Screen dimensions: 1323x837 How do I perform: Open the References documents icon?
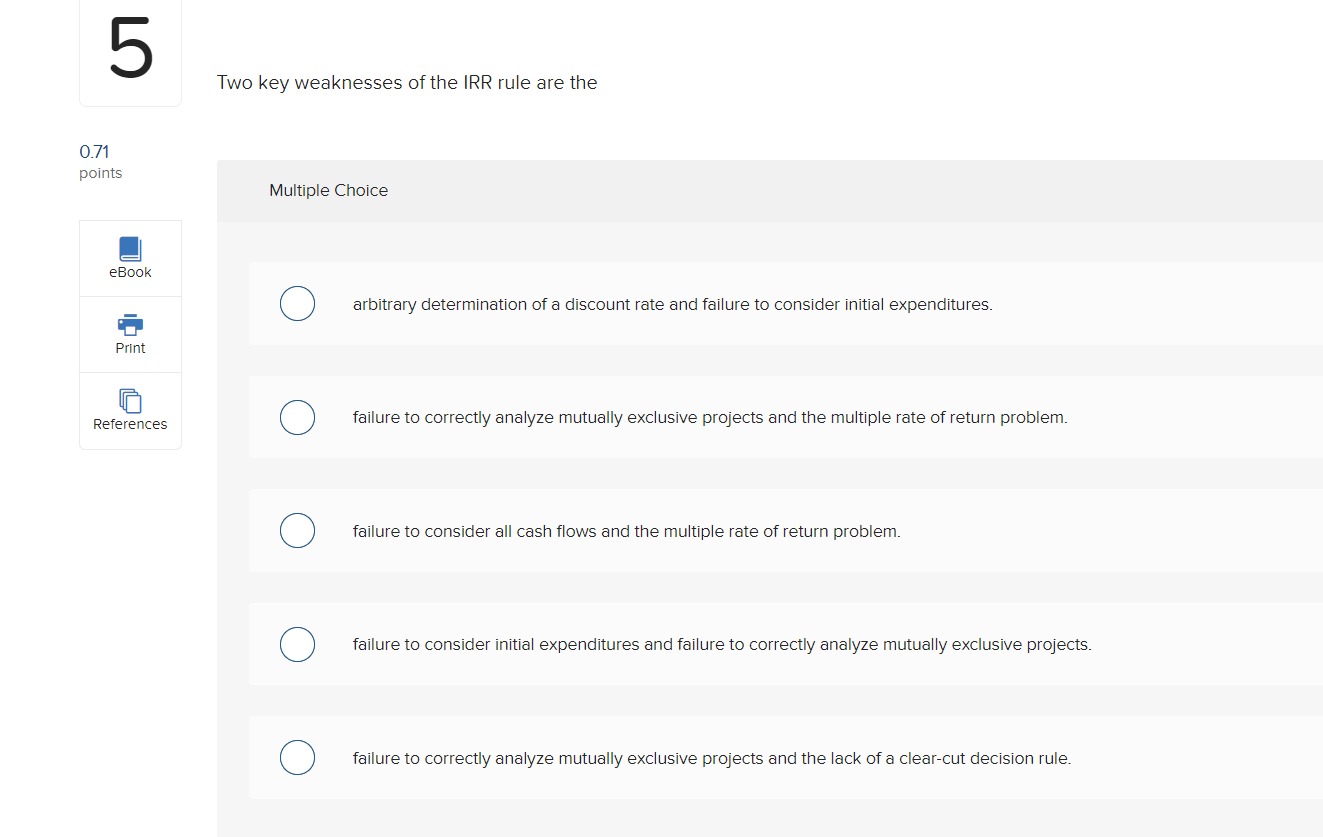pos(130,400)
